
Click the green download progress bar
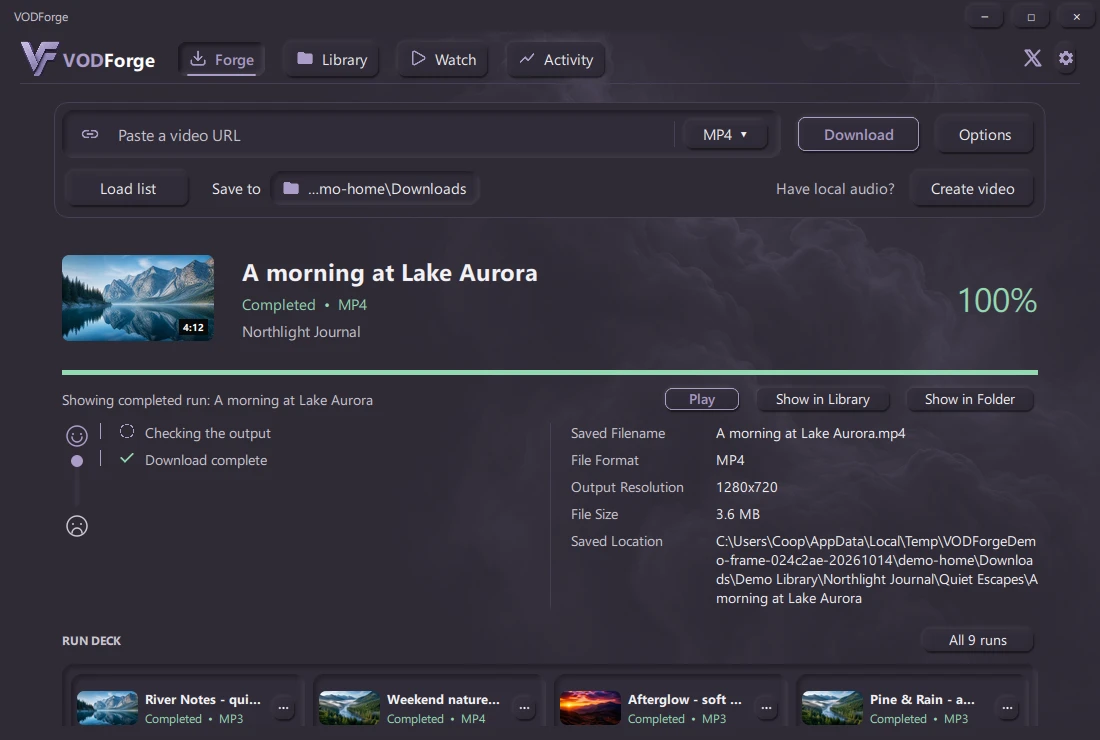click(549, 372)
